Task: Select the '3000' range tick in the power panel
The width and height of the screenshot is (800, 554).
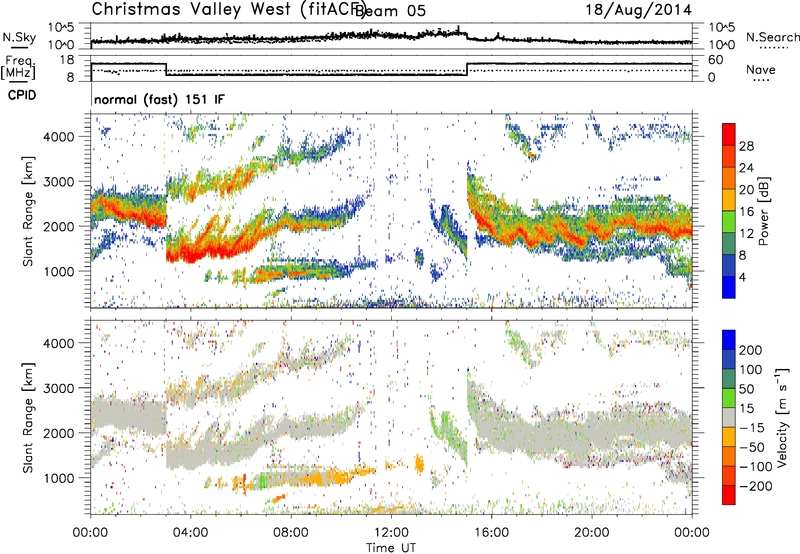Action: tap(59, 182)
